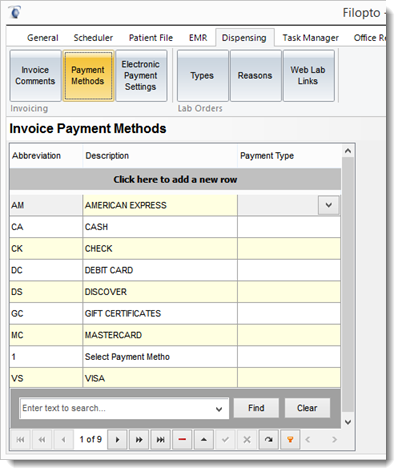The image size is (401, 475).
Task: Click the CK abbreviation cell
Action: 46,249
